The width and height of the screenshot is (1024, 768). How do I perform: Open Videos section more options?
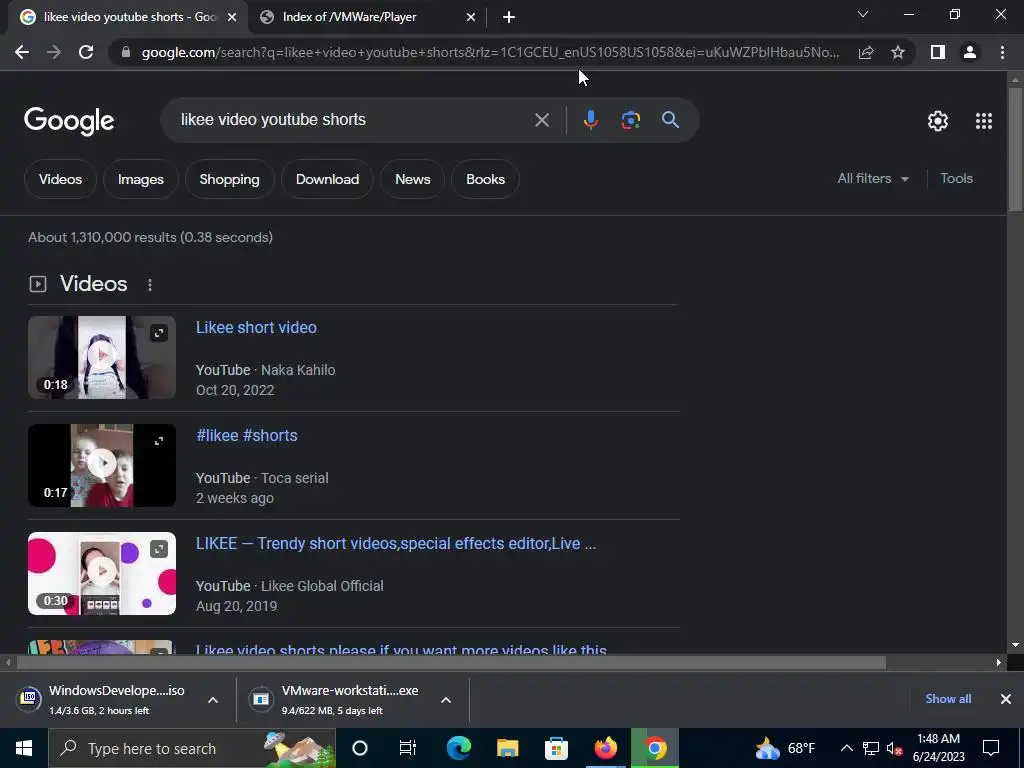(x=150, y=285)
